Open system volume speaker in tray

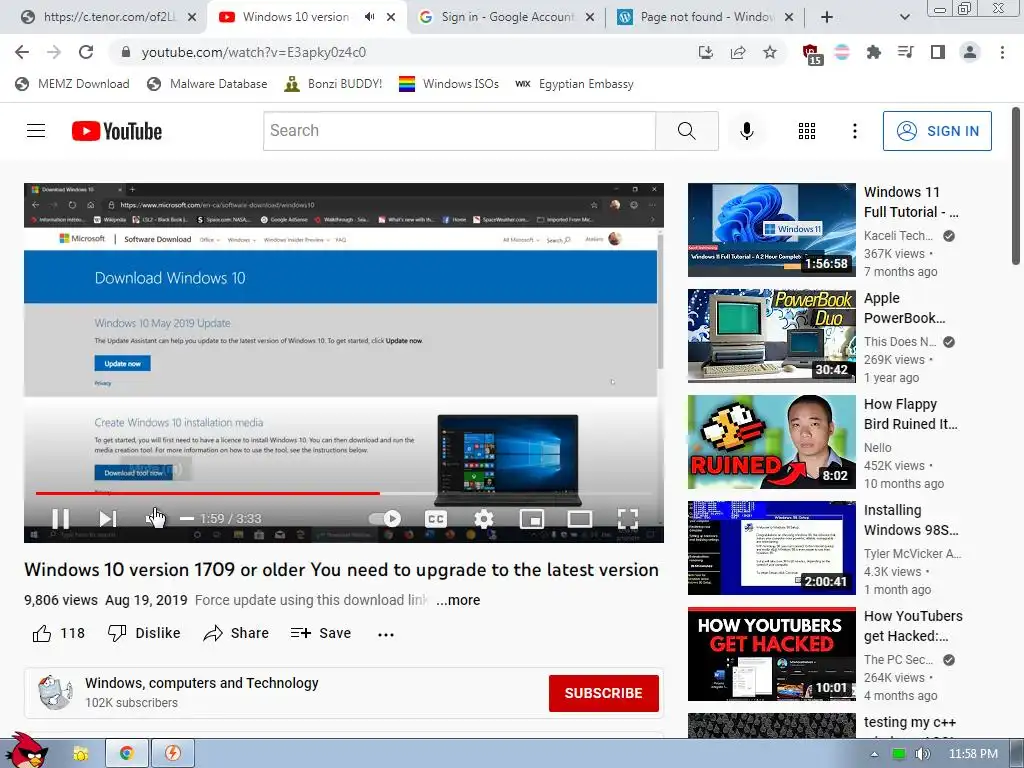click(x=923, y=754)
